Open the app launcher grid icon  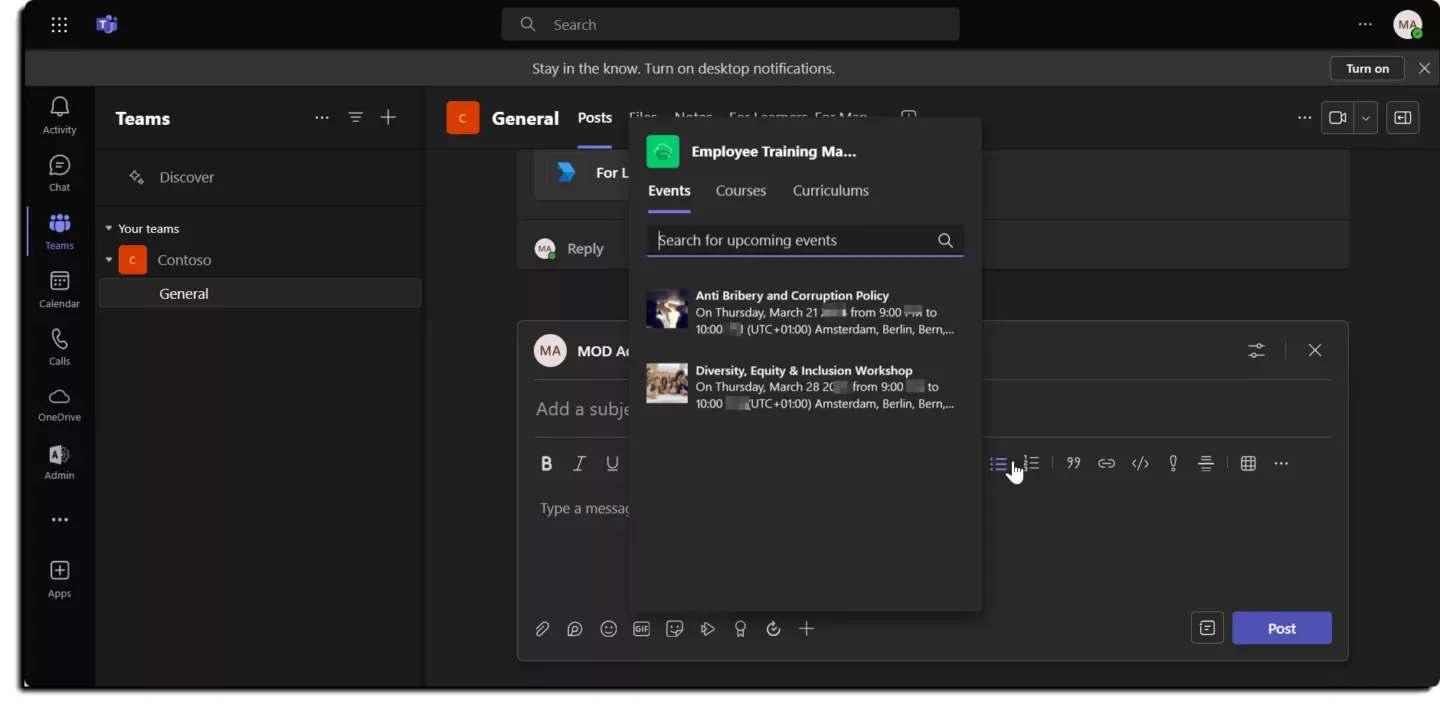point(59,25)
